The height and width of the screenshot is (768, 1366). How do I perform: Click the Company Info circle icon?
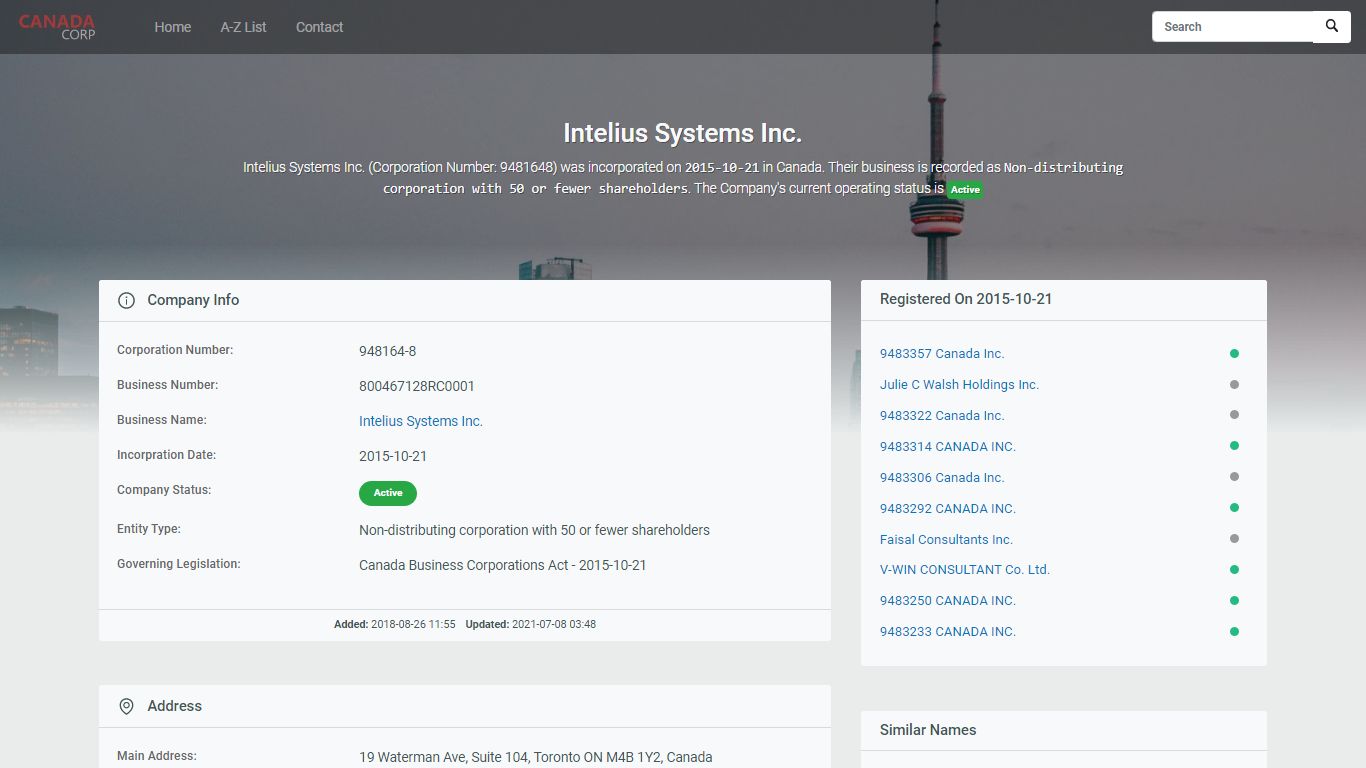126,300
